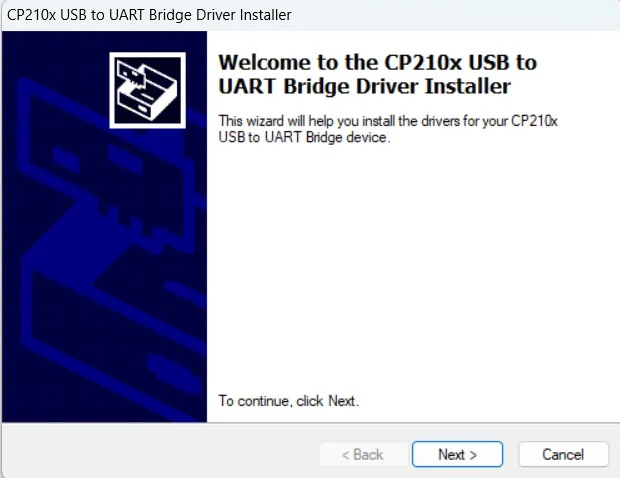Click the window title bar text
The width and height of the screenshot is (620, 478).
(149, 15)
